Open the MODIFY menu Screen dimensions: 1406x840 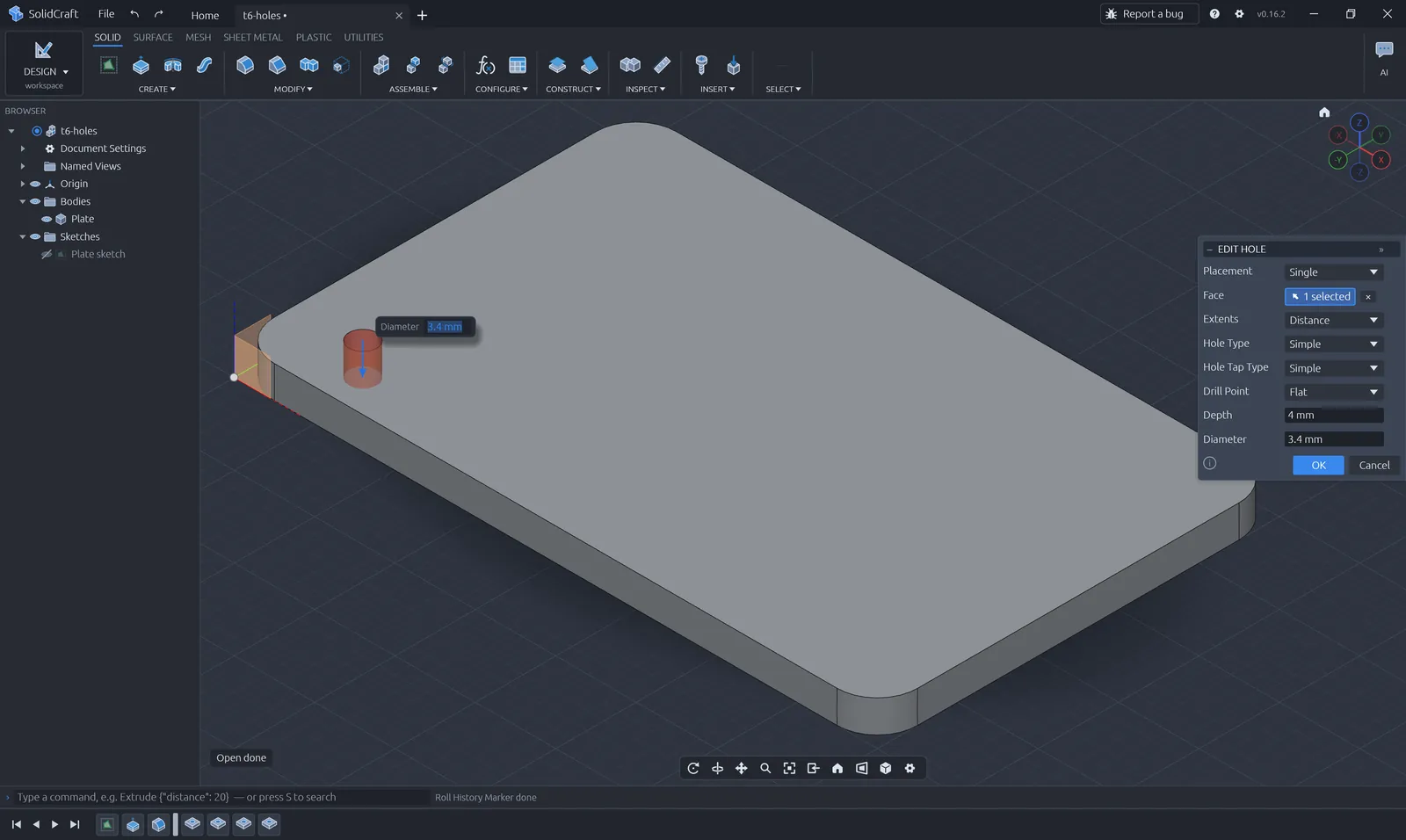coord(293,90)
